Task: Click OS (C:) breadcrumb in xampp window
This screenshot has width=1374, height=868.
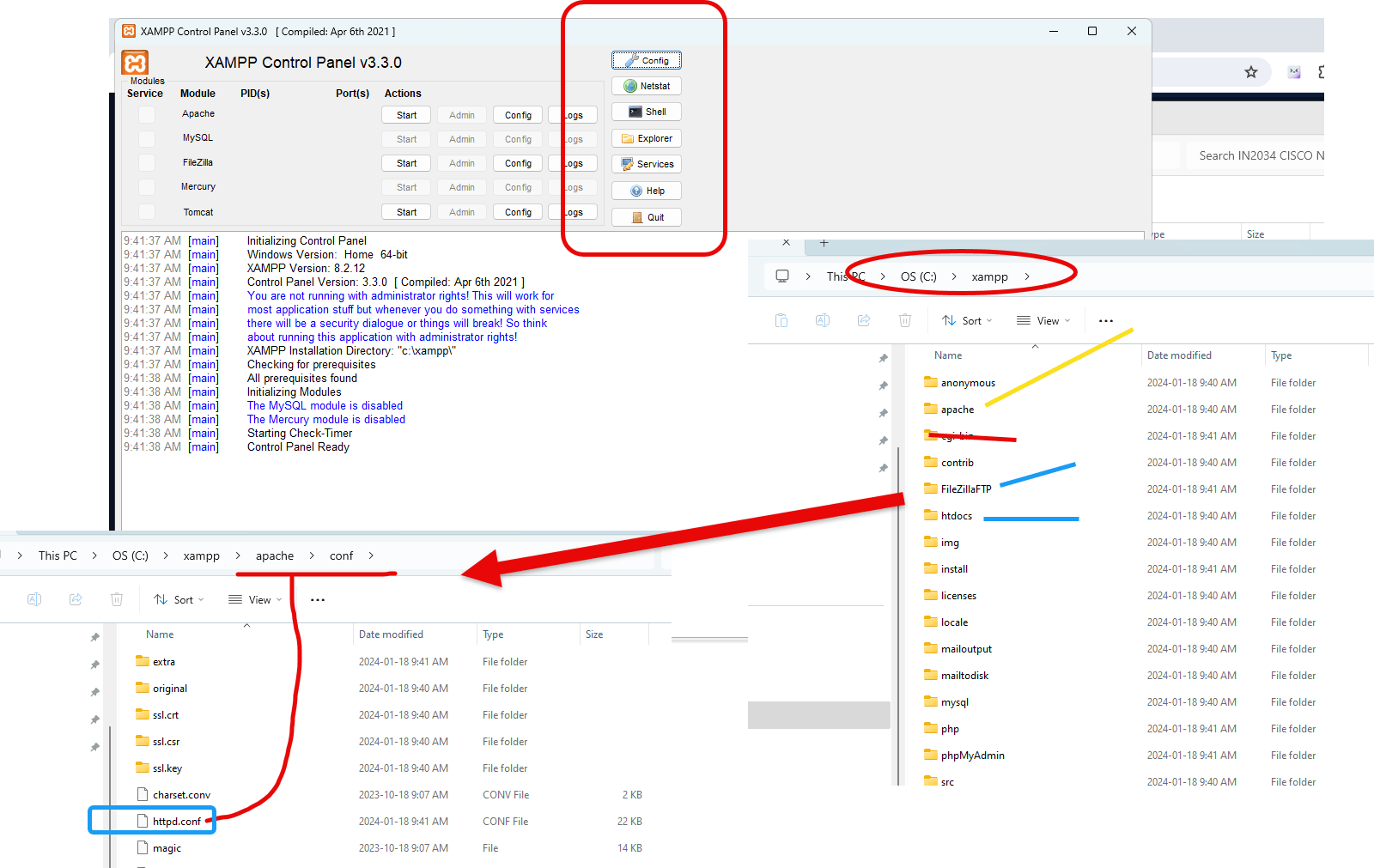Action: (x=918, y=276)
